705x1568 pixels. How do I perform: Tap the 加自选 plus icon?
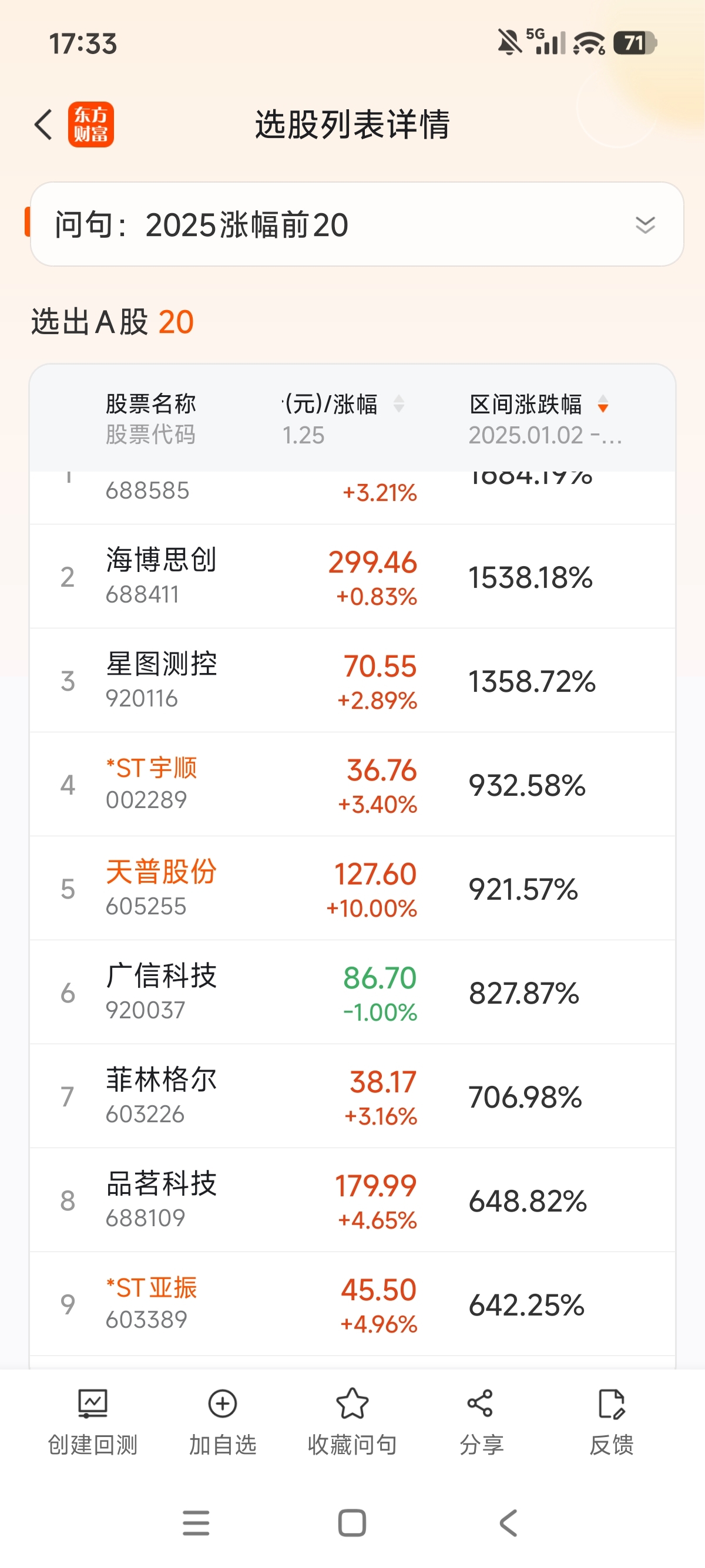(222, 1403)
